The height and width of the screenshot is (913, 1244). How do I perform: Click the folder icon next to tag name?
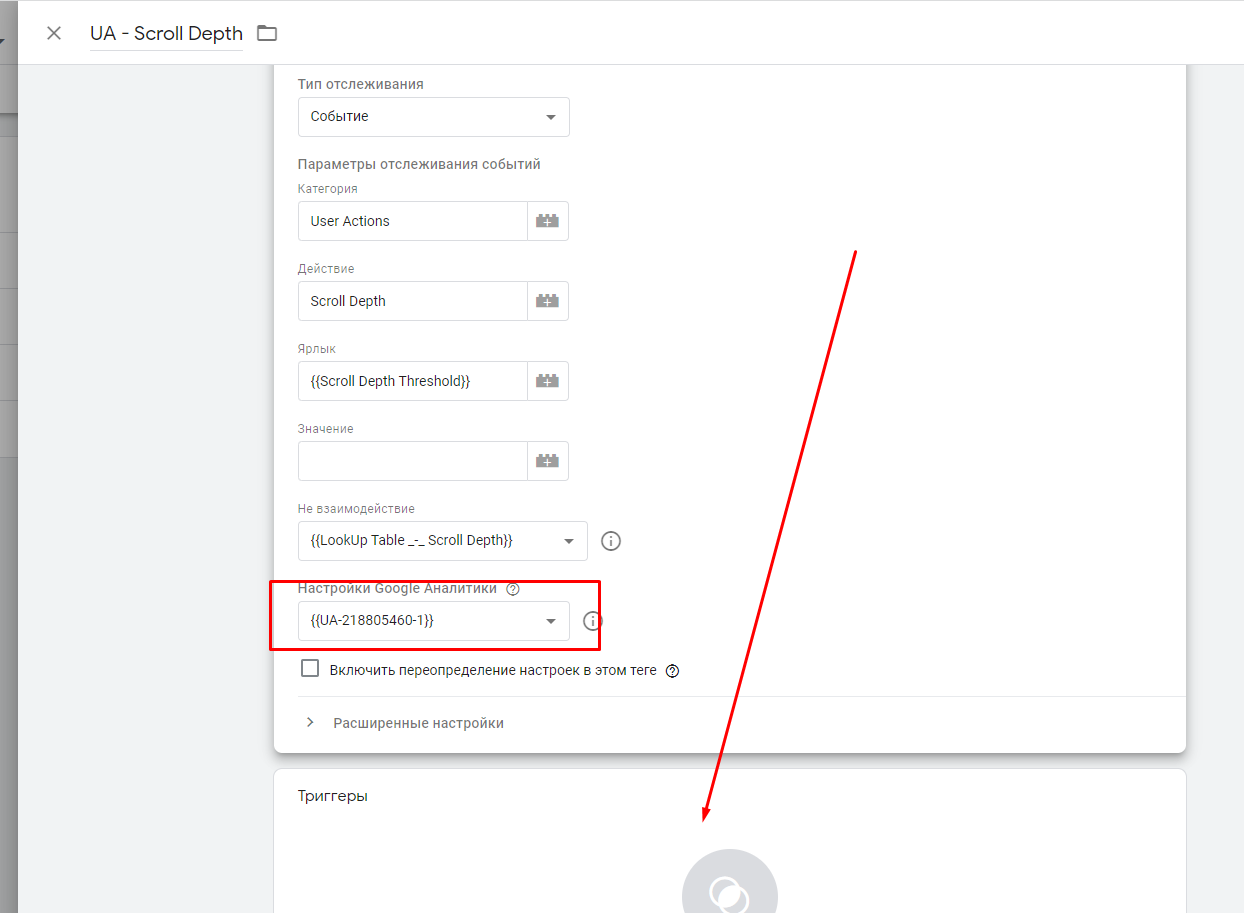pyautogui.click(x=266, y=33)
